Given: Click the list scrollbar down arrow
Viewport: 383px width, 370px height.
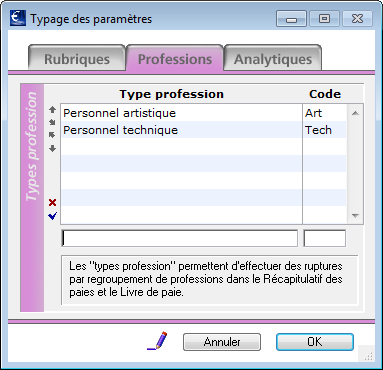Looking at the screenshot, I should (x=355, y=216).
